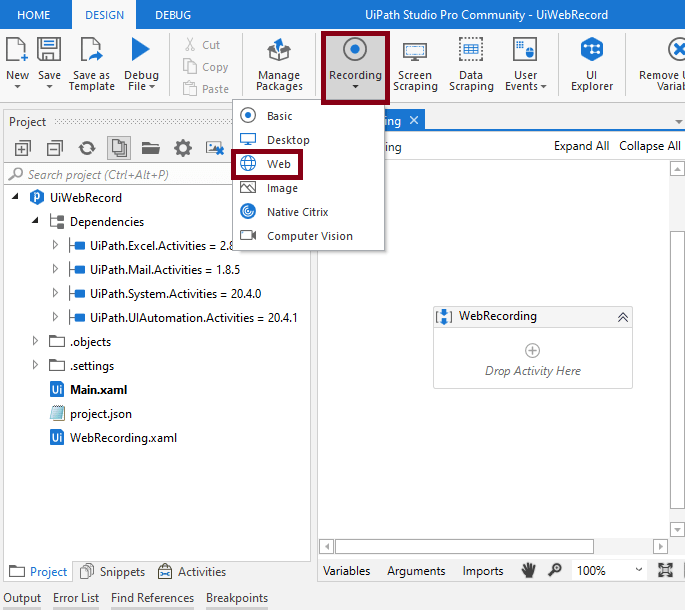This screenshot has height=610, width=685.
Task: Expand UiPath.Mail.Activities dependency
Action: click(55, 268)
